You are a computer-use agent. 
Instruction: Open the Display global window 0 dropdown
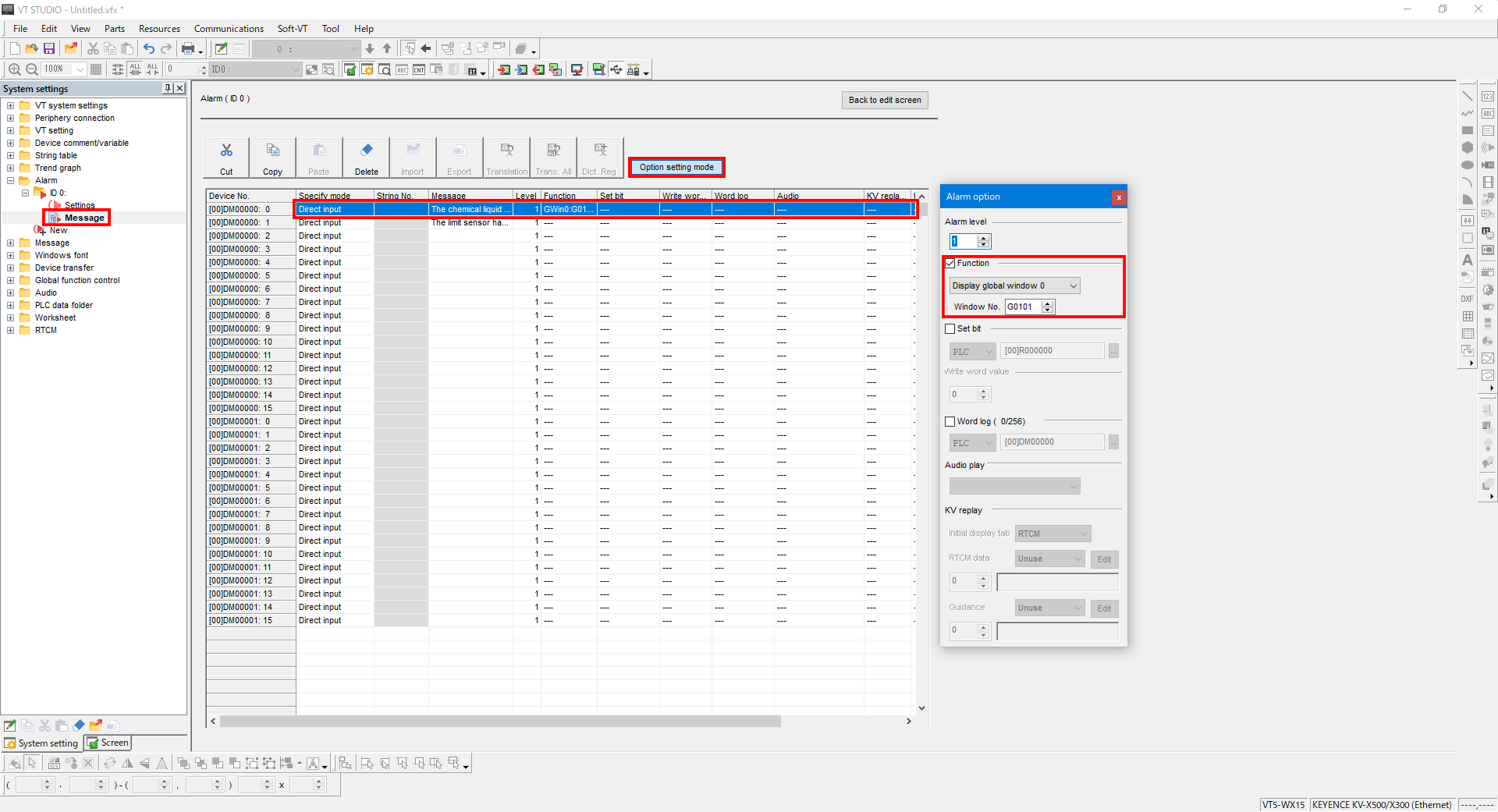[x=1014, y=286]
